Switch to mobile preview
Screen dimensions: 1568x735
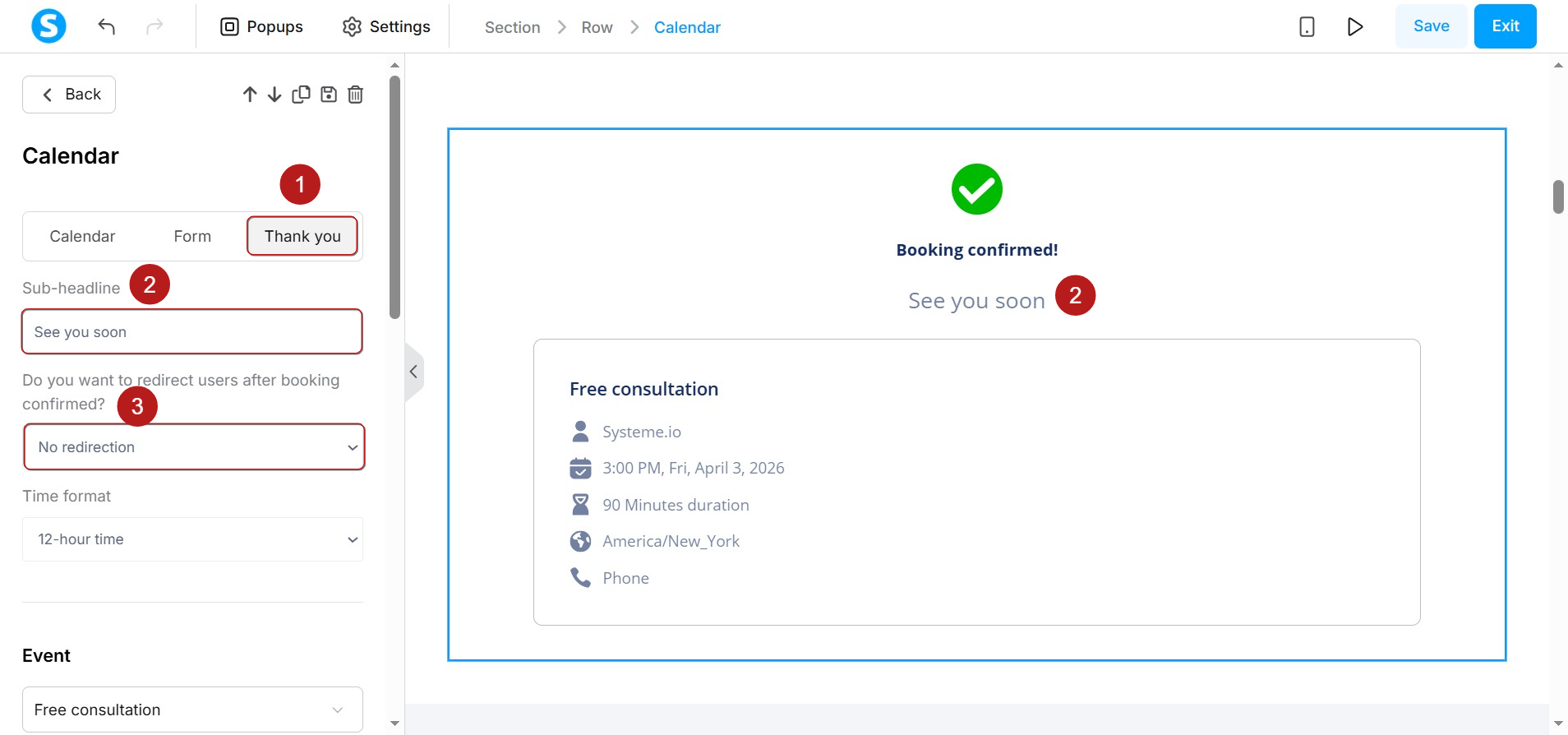[x=1307, y=27]
